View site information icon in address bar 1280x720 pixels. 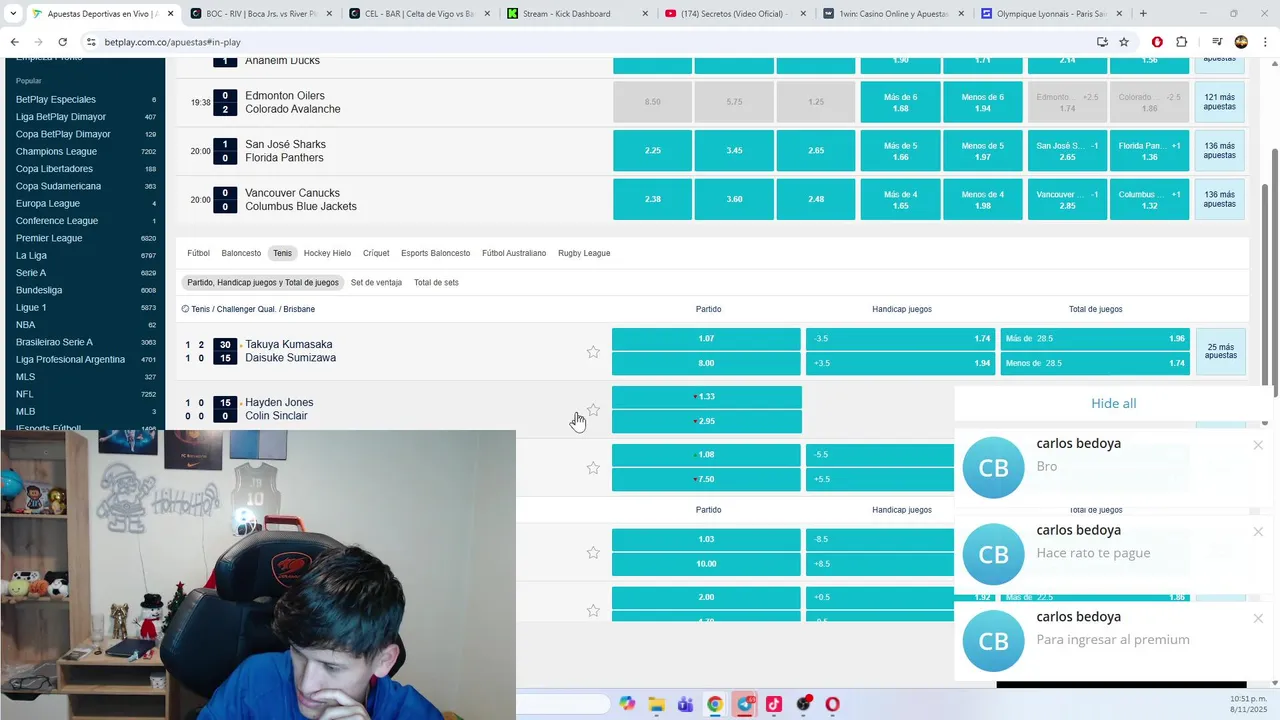[91, 42]
